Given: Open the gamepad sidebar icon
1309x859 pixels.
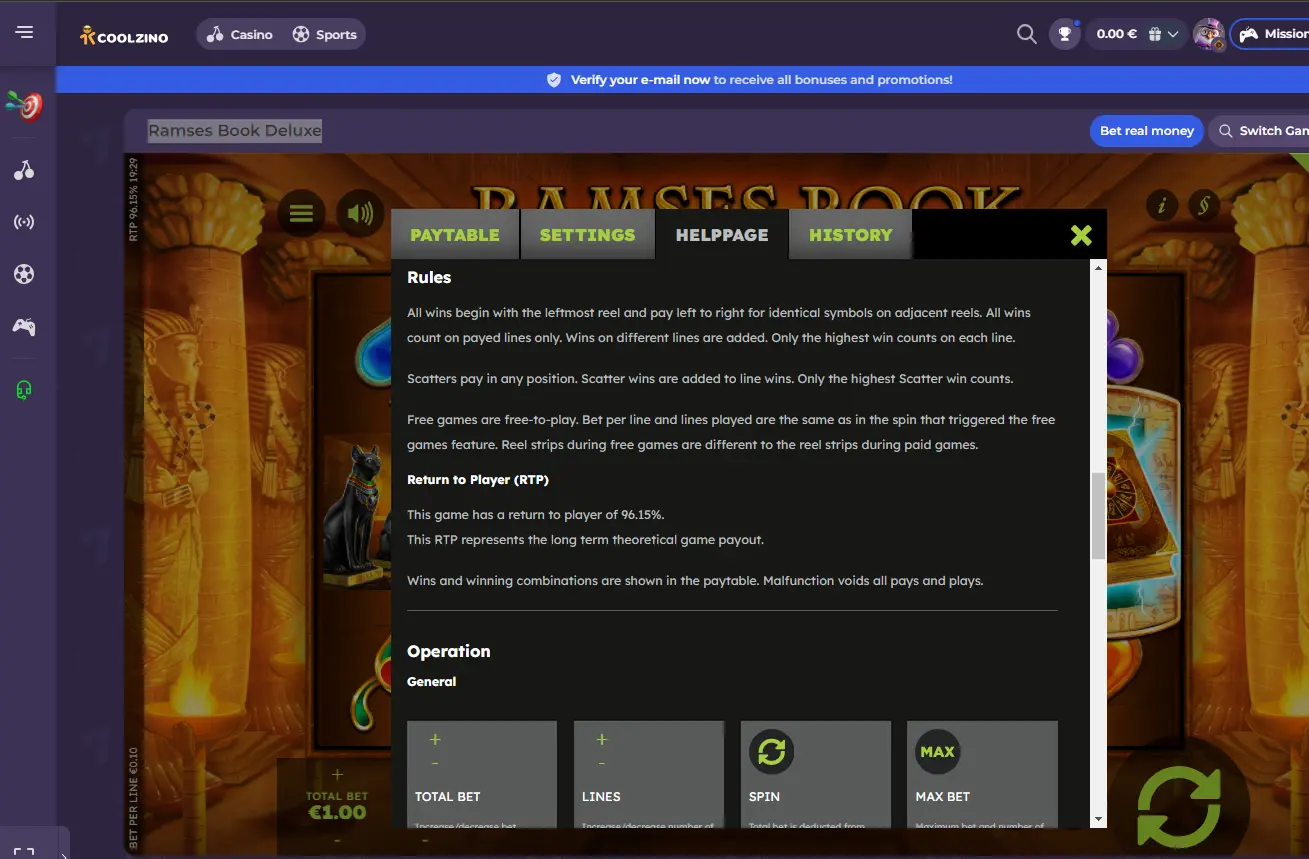Looking at the screenshot, I should click(24, 326).
